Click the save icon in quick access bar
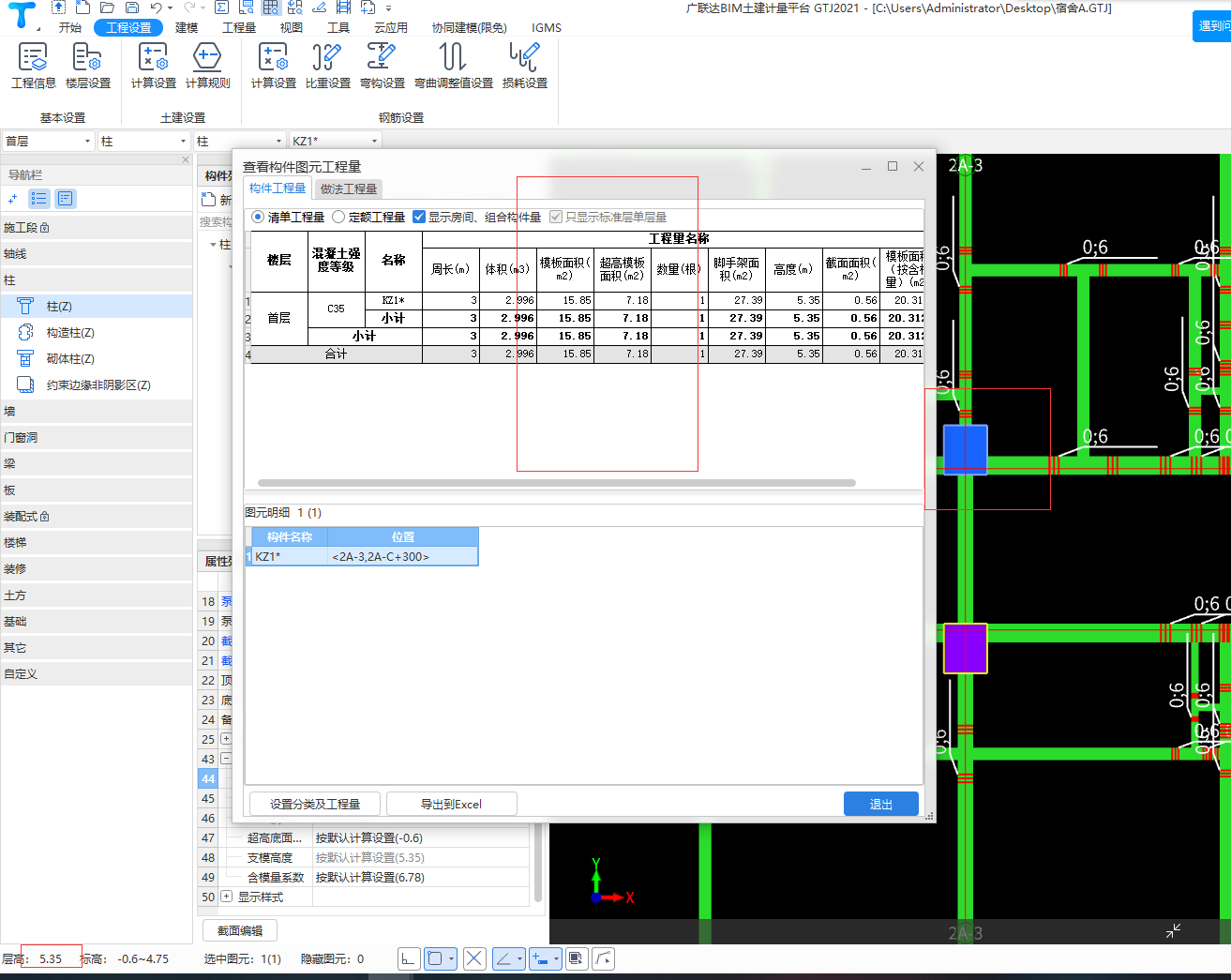 132,8
